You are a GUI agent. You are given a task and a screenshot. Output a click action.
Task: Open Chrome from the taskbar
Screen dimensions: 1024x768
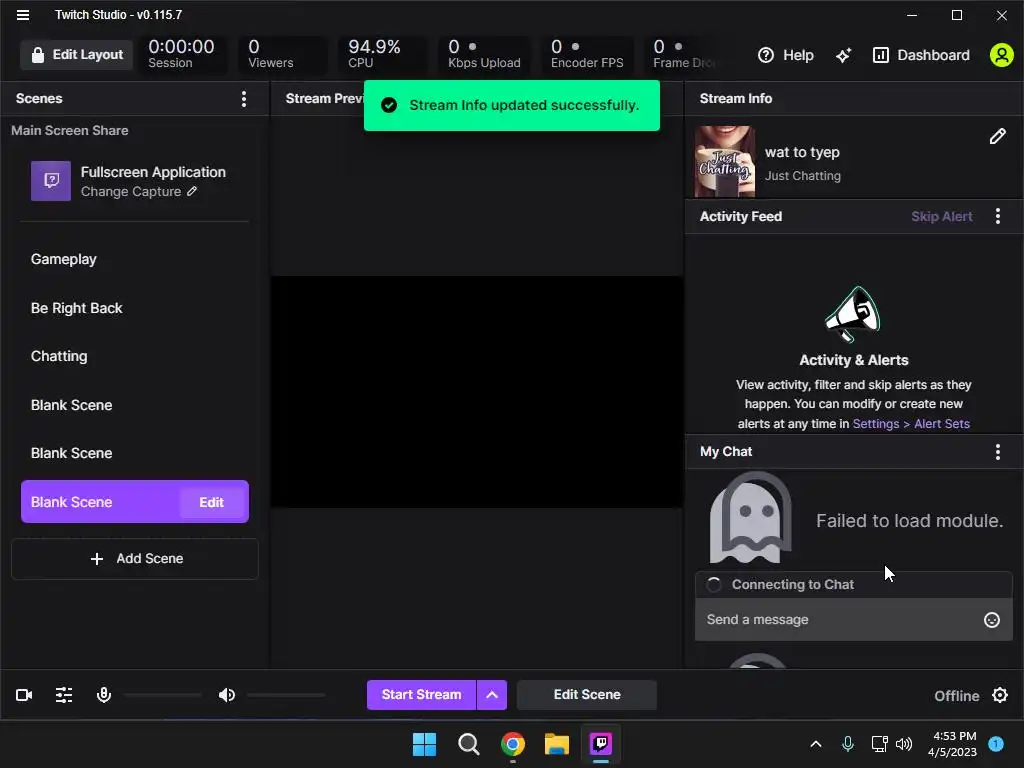(x=513, y=744)
